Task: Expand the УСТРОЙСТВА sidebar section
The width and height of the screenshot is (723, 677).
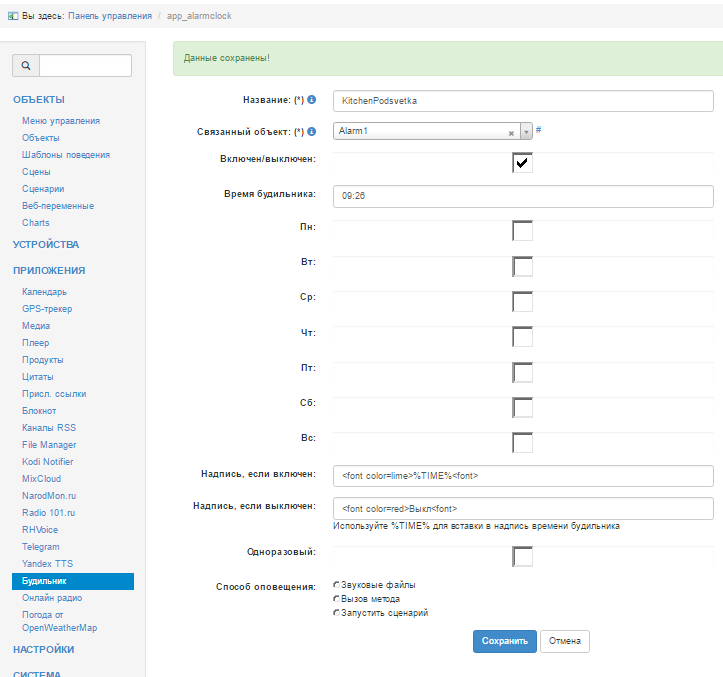Action: 46,245
